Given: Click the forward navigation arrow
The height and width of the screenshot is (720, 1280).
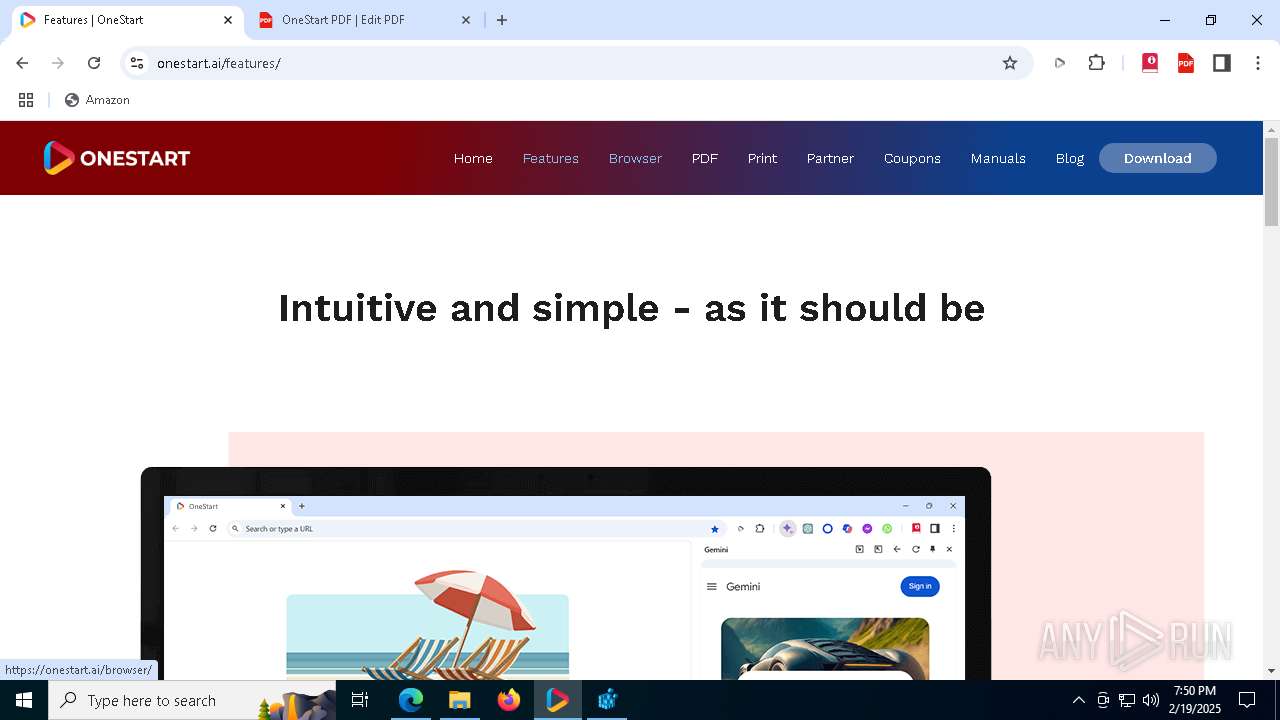Looking at the screenshot, I should (x=58, y=63).
